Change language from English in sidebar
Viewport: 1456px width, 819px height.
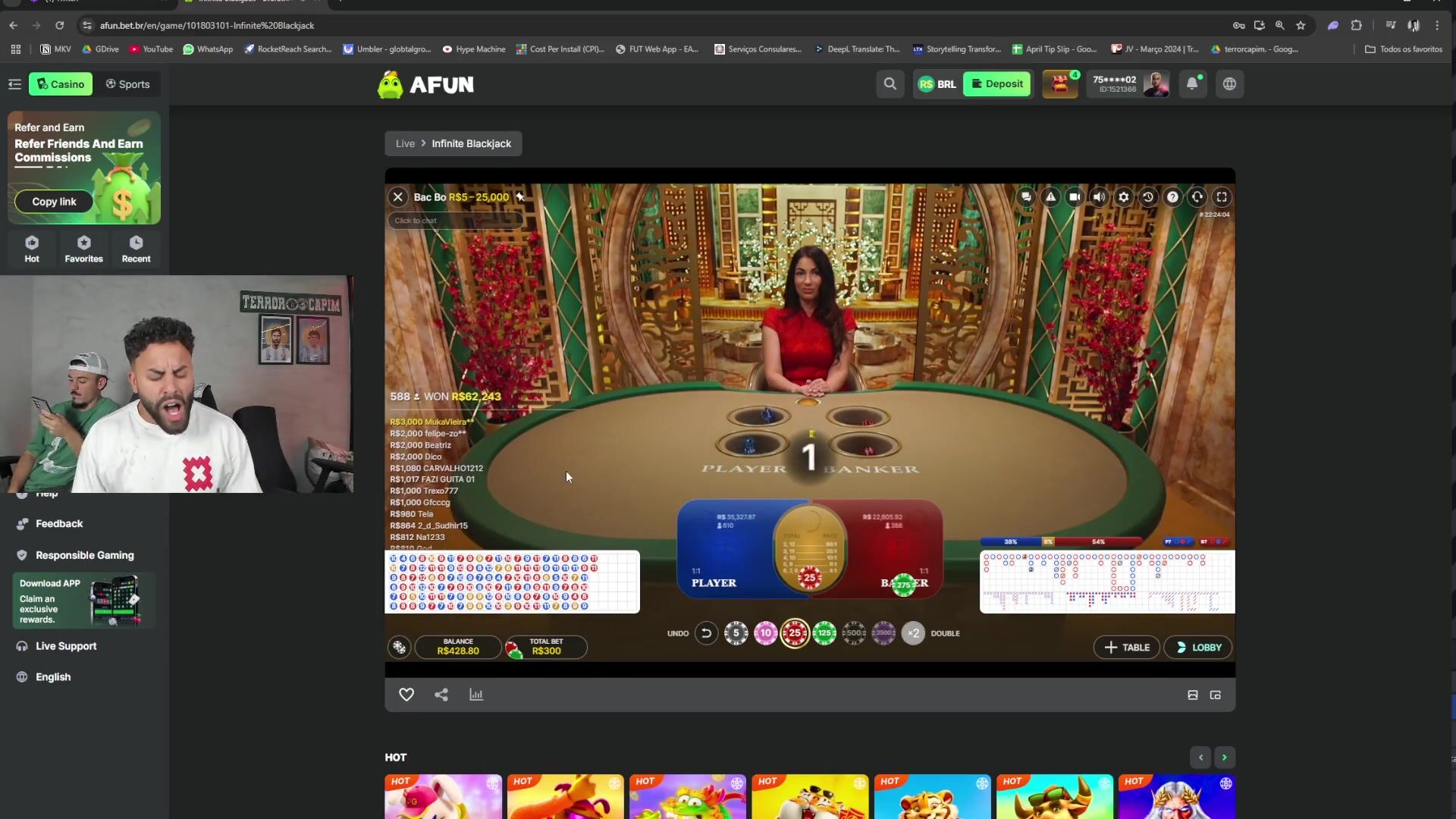pyautogui.click(x=53, y=677)
